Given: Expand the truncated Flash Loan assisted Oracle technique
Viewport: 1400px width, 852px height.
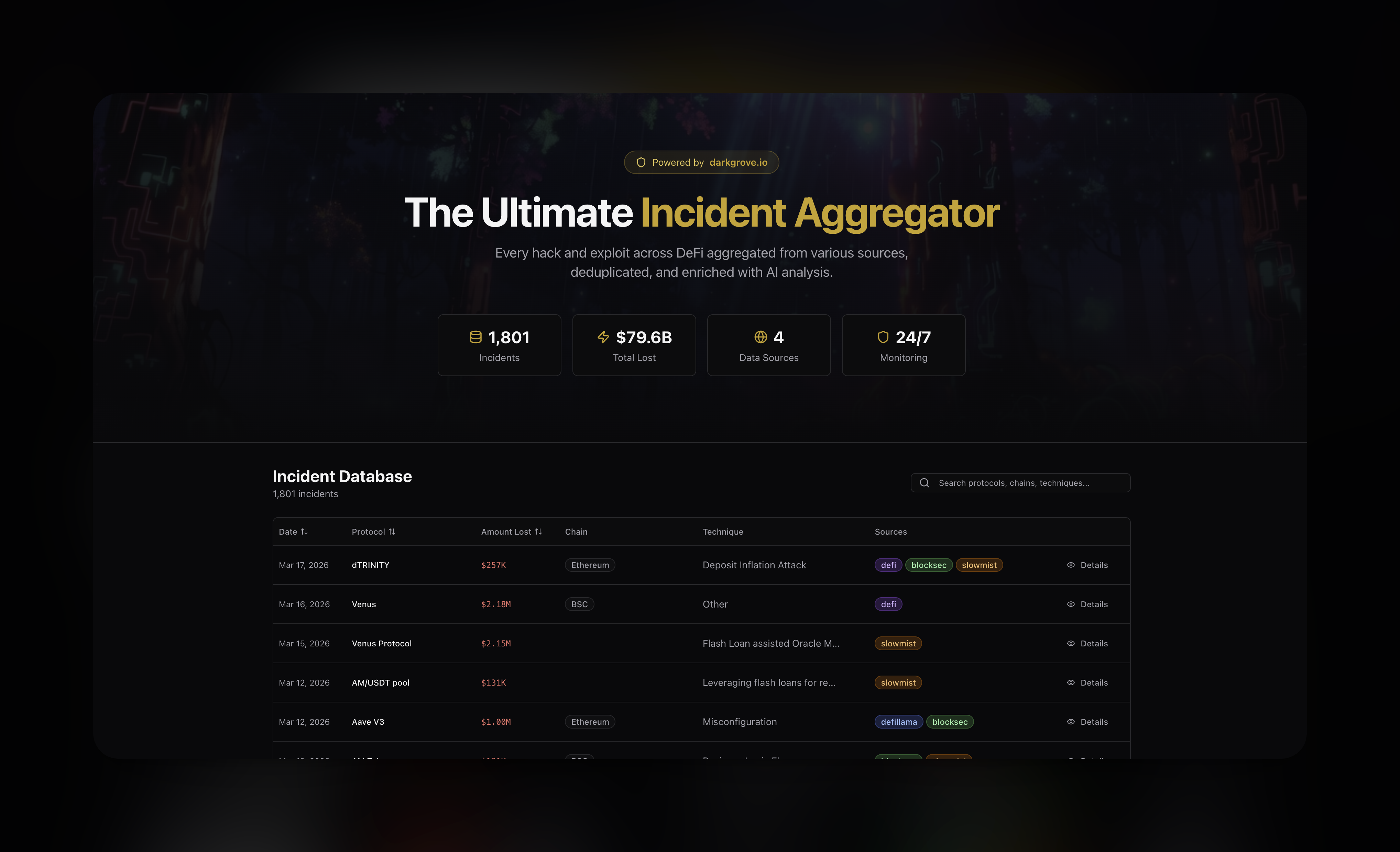Looking at the screenshot, I should point(771,643).
